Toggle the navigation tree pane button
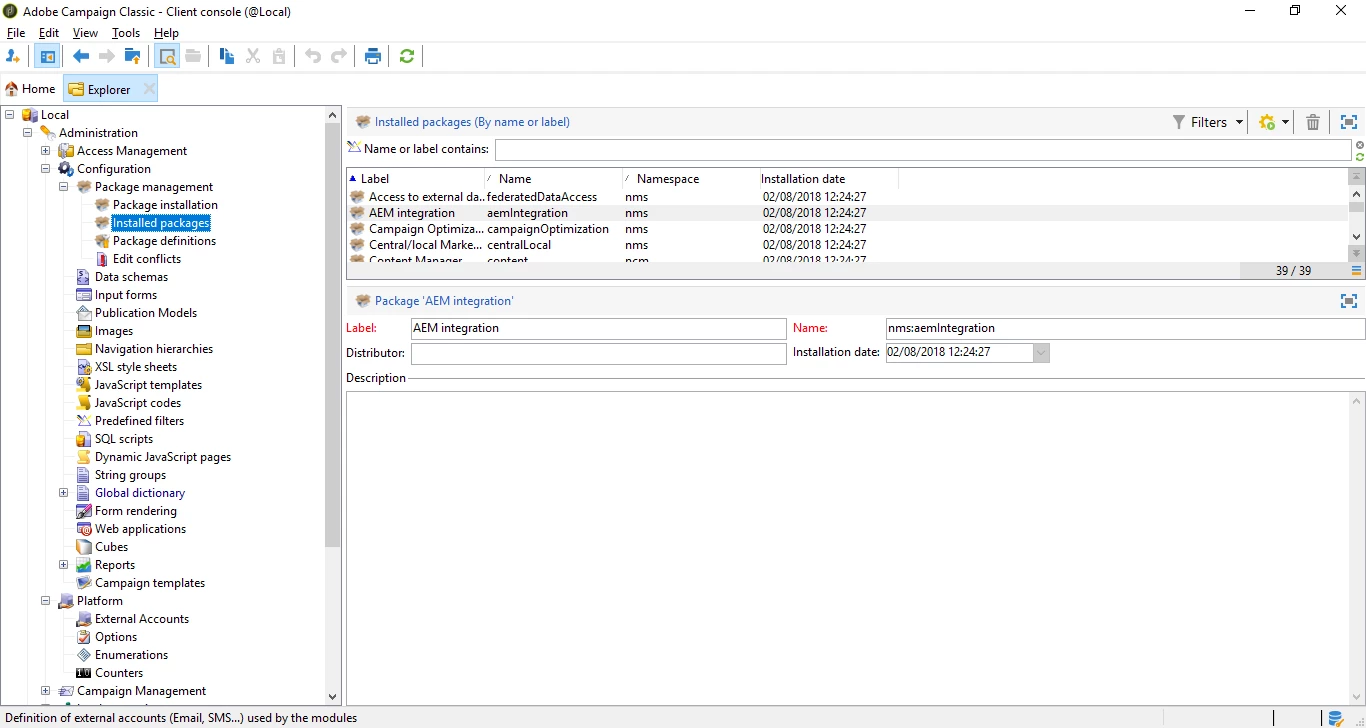The width and height of the screenshot is (1366, 728). (46, 57)
